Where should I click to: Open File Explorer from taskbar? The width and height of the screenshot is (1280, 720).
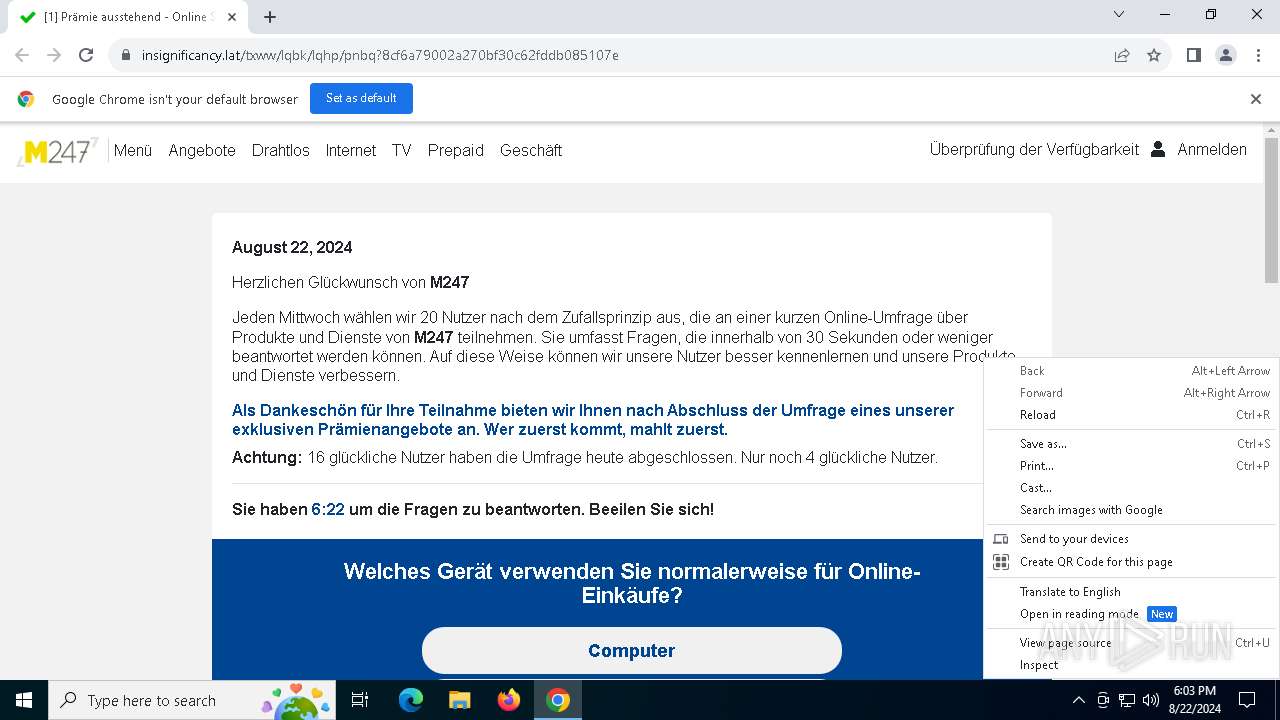coord(459,700)
